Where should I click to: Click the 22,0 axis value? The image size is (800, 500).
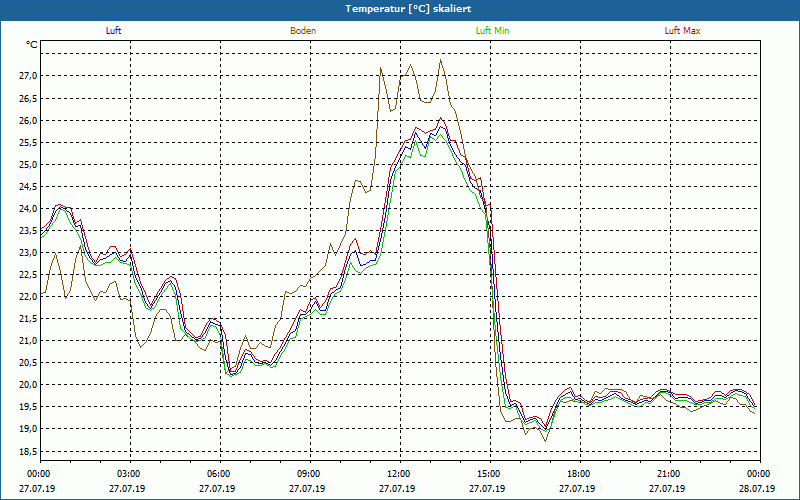coord(28,296)
